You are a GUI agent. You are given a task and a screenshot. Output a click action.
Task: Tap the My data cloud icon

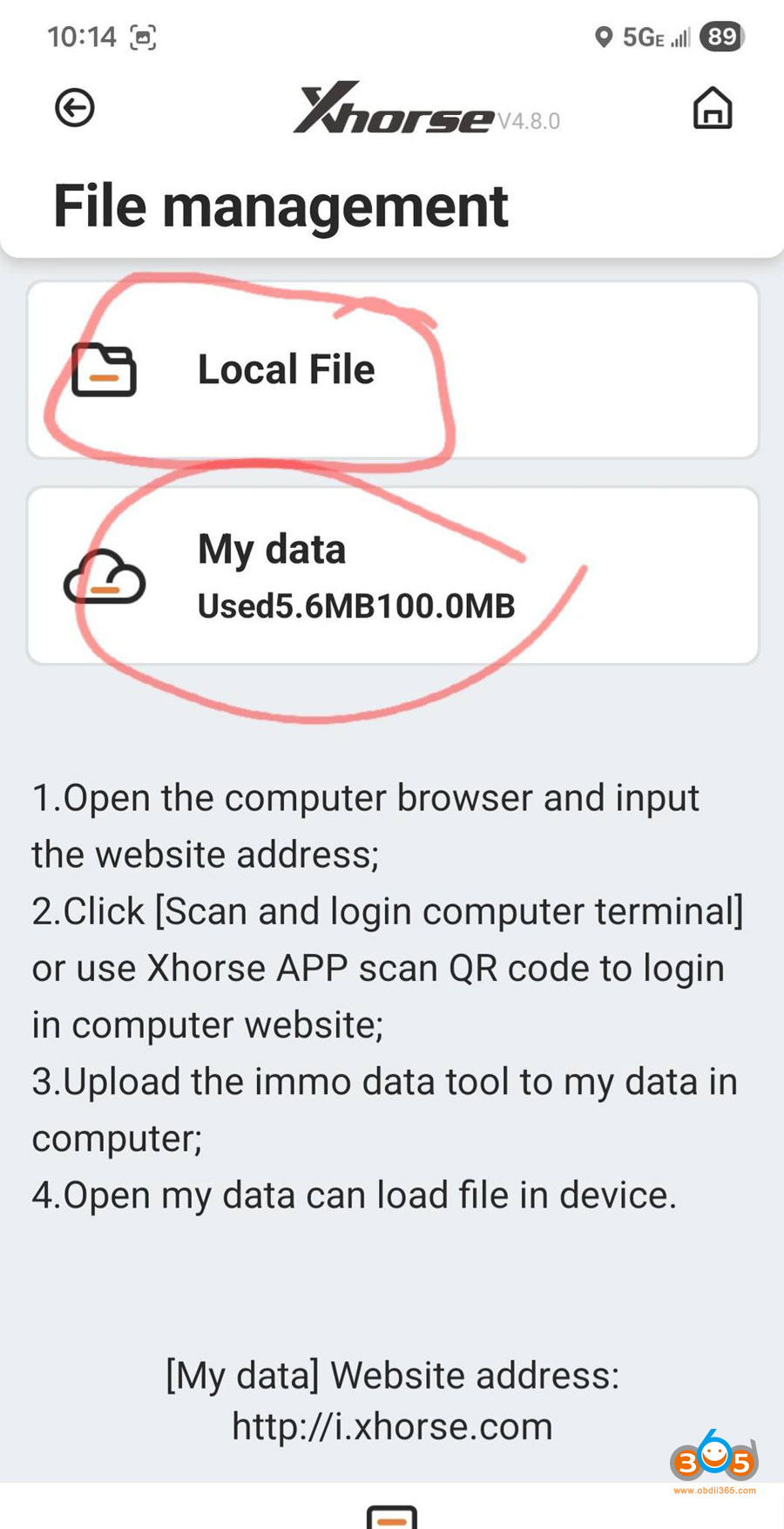tap(105, 577)
